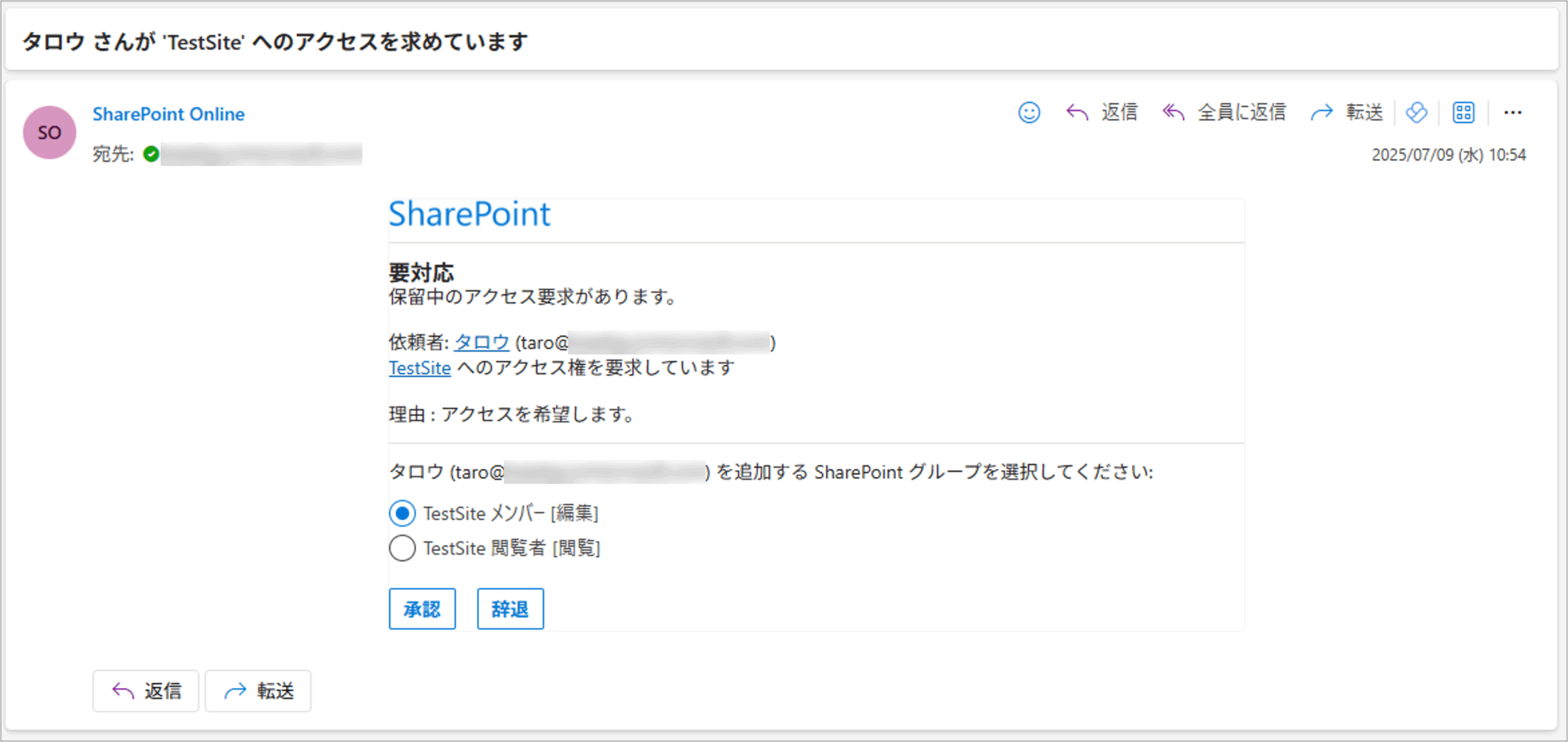Click text 理由 : アクセスを希望します。

pos(512,414)
